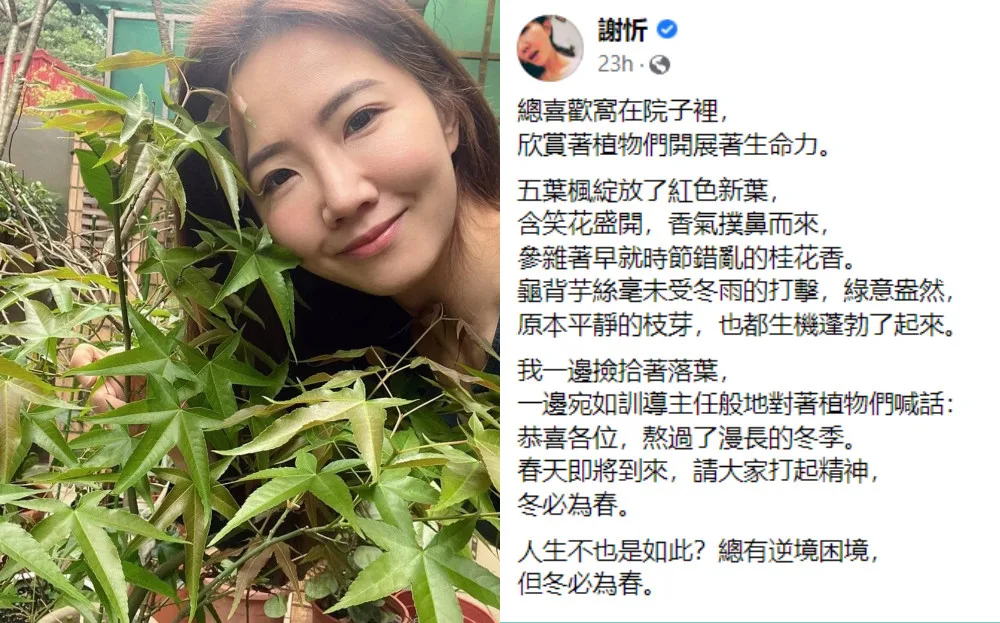Open the 謝忻 profile name link

coord(622,30)
